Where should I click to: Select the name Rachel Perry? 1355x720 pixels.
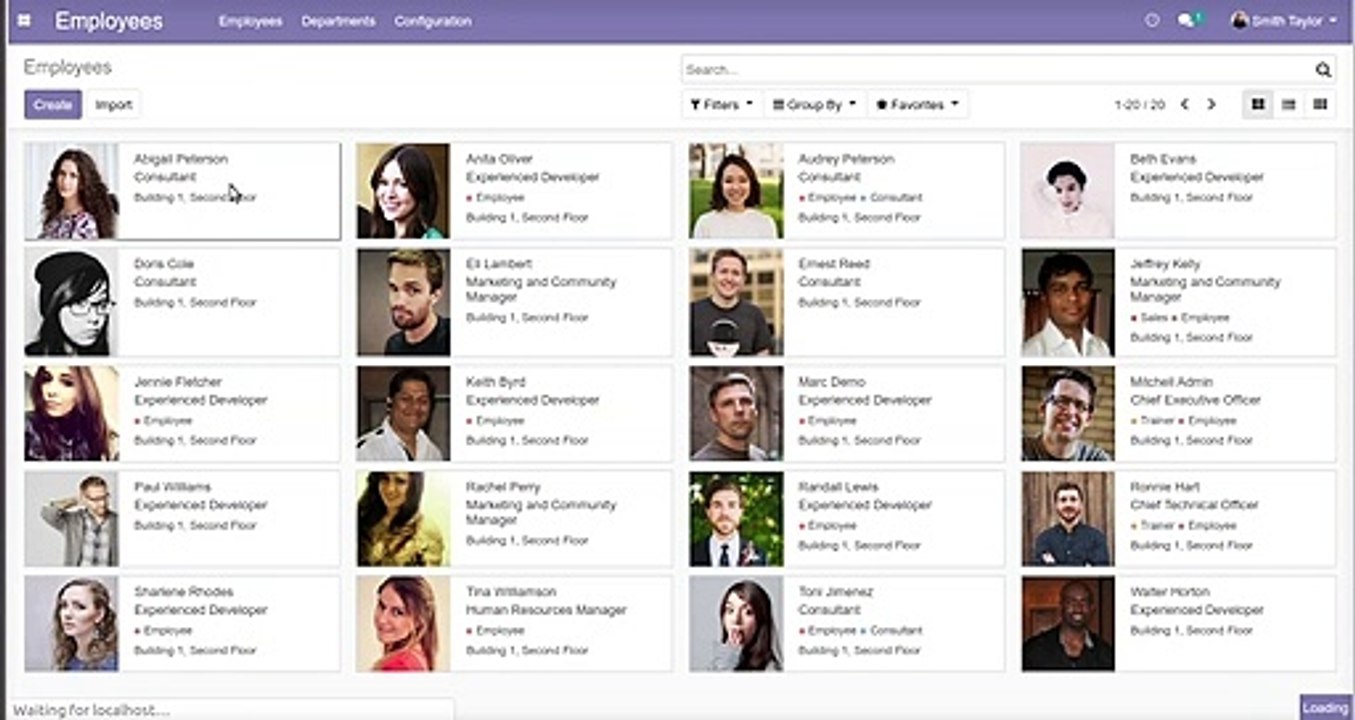pyautogui.click(x=503, y=487)
